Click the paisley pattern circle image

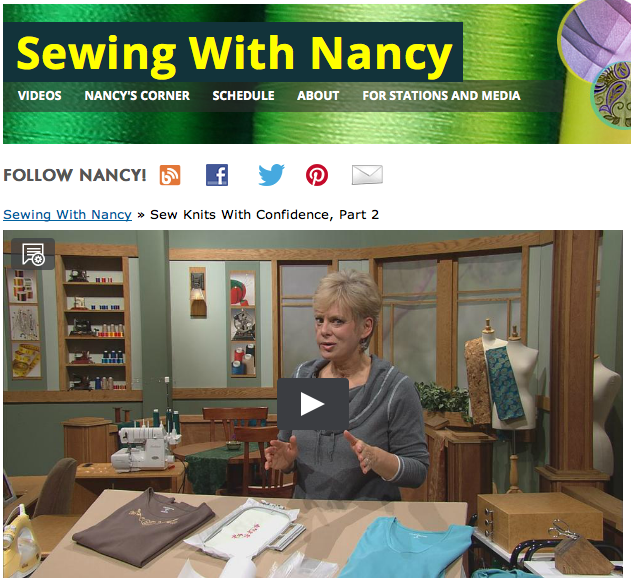[x=611, y=96]
